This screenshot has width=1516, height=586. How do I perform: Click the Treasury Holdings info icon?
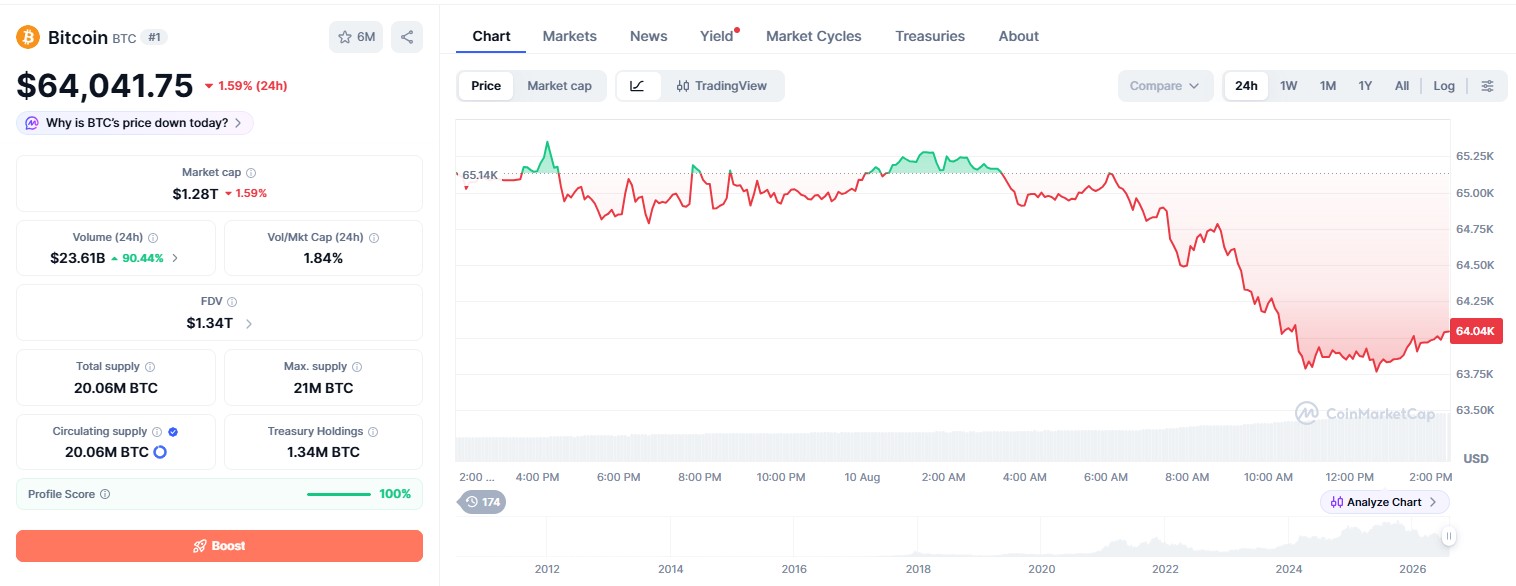point(373,432)
